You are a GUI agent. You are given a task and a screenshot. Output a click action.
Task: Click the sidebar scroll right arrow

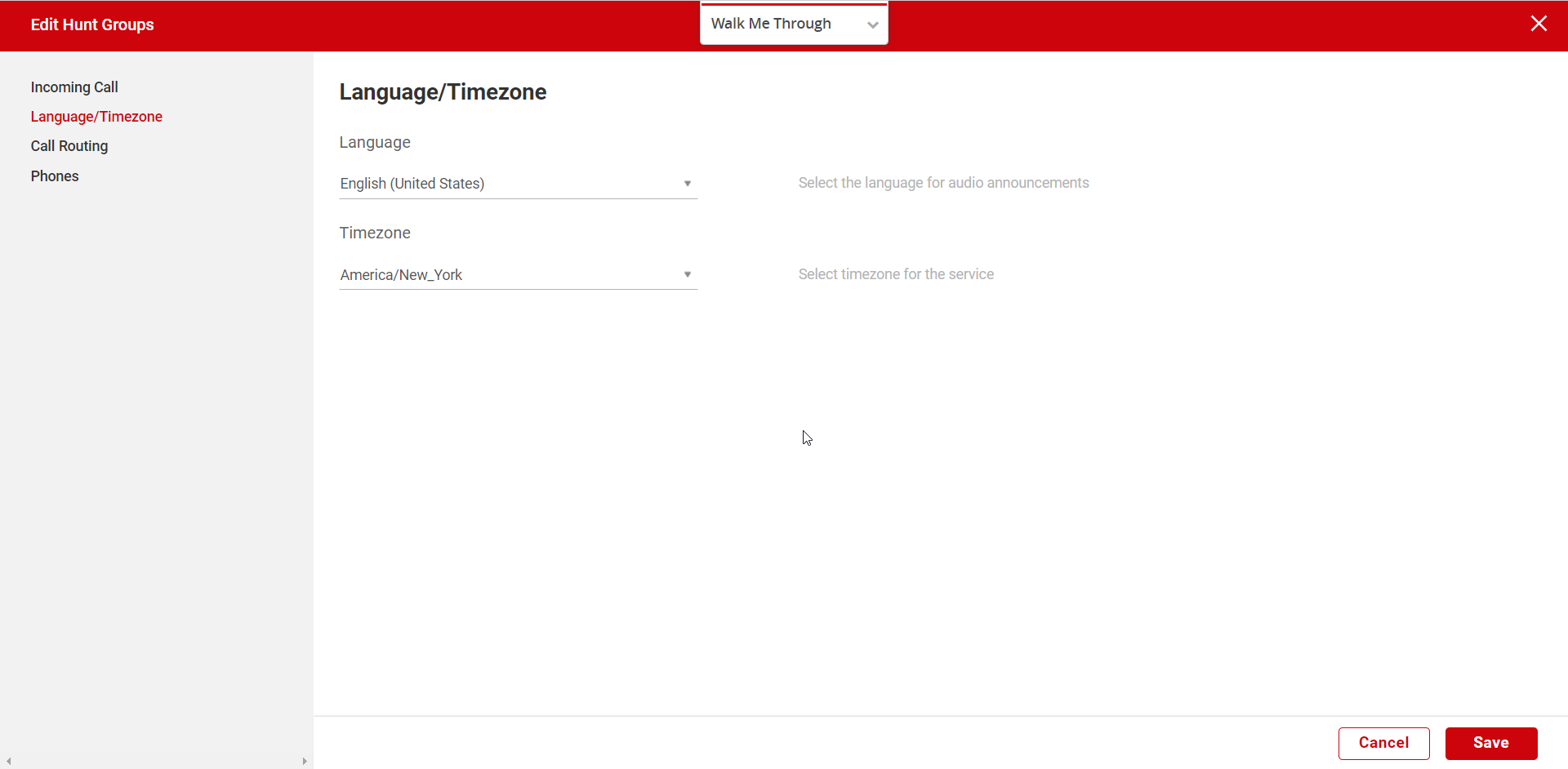(305, 762)
